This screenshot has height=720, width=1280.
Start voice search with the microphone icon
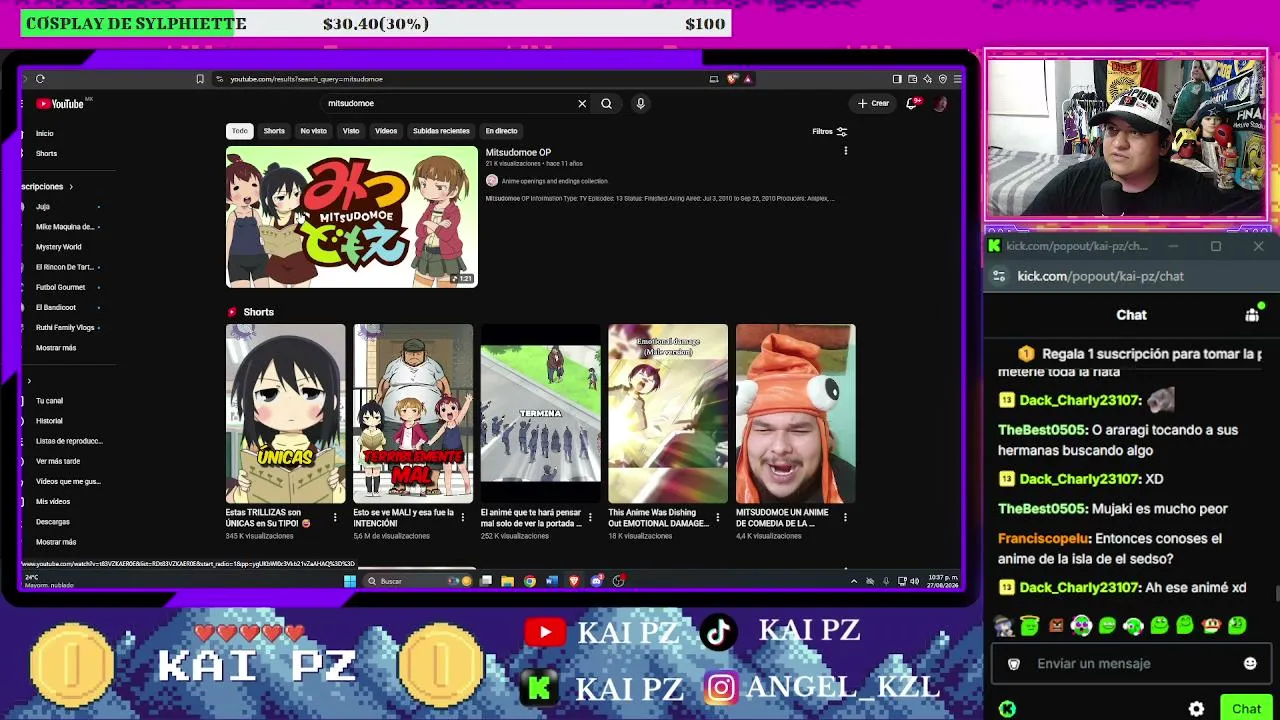coord(640,103)
